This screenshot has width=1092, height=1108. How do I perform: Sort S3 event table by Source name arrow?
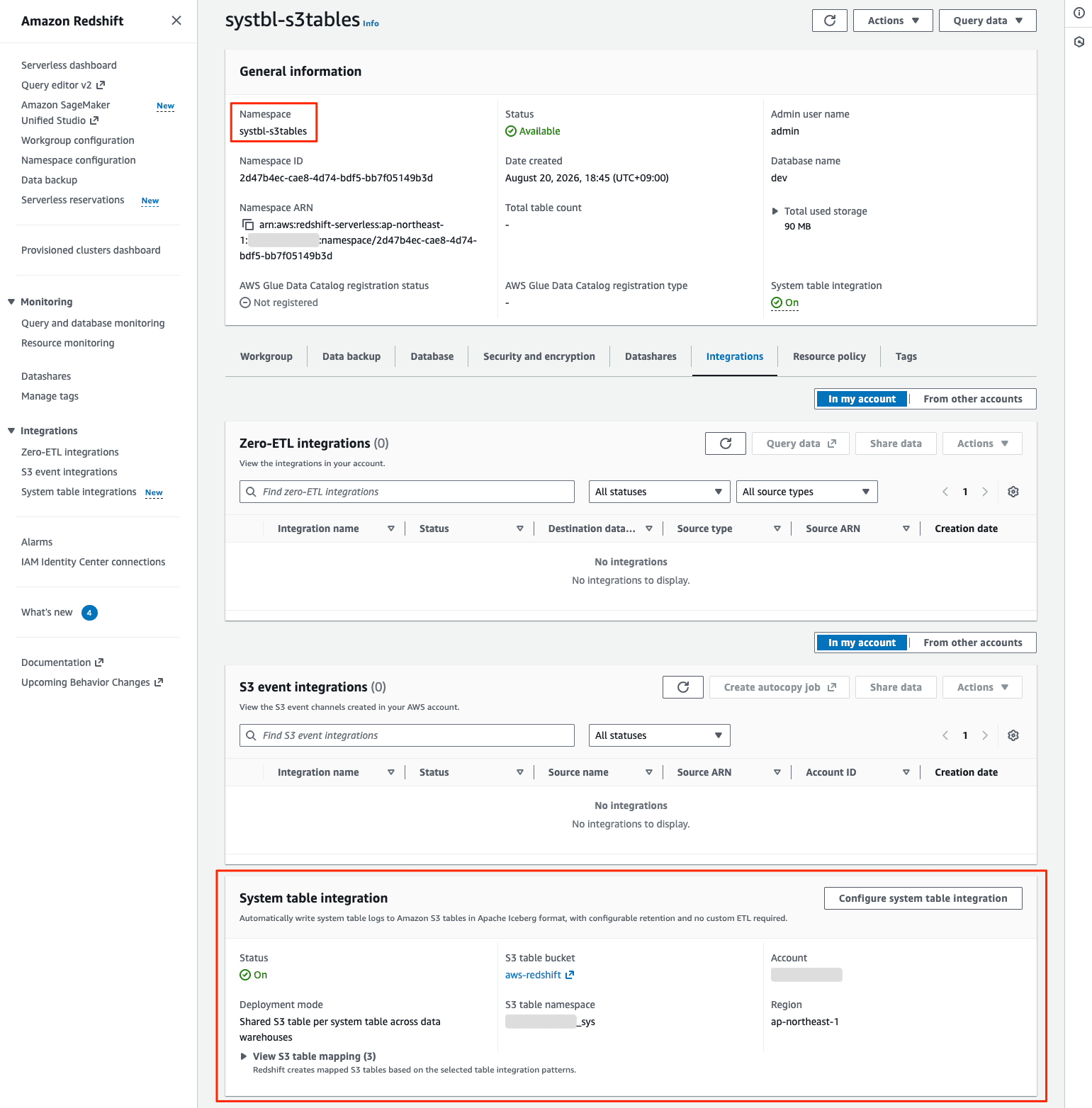[649, 772]
